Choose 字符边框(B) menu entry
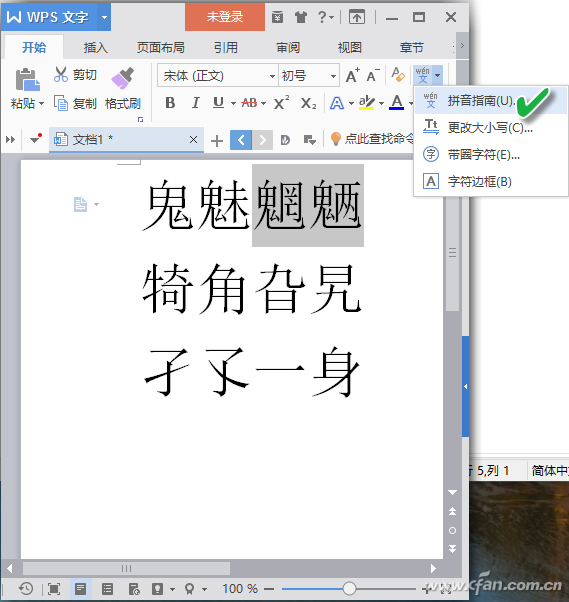Viewport: 569px width, 602px height. [491, 182]
